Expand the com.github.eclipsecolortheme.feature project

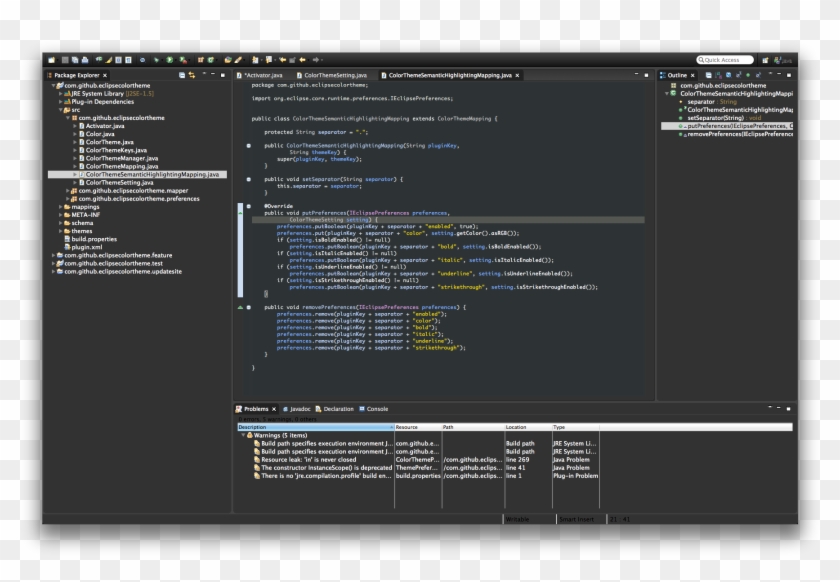click(x=54, y=255)
